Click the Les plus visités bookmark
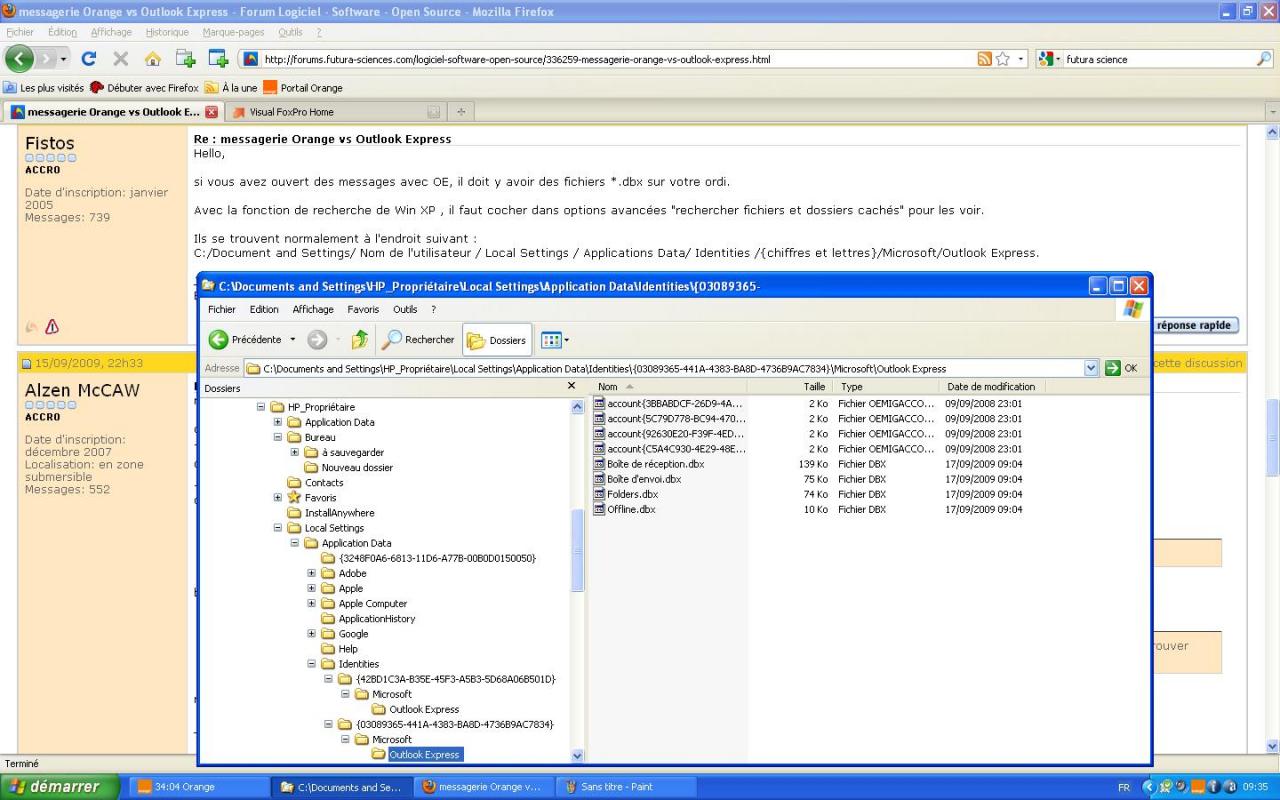Viewport: 1280px width, 800px height. [x=44, y=88]
